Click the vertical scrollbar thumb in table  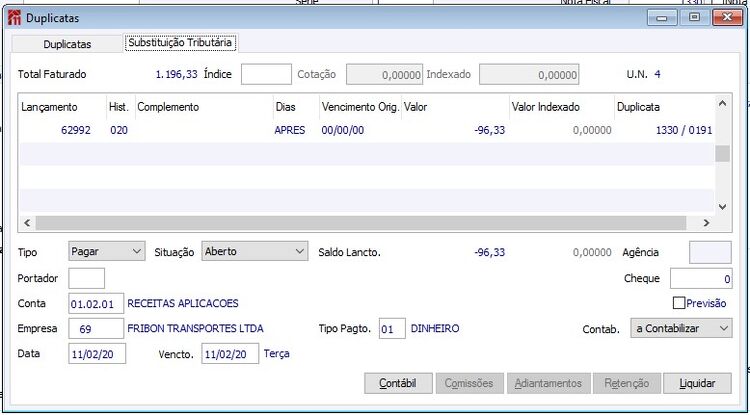[723, 154]
